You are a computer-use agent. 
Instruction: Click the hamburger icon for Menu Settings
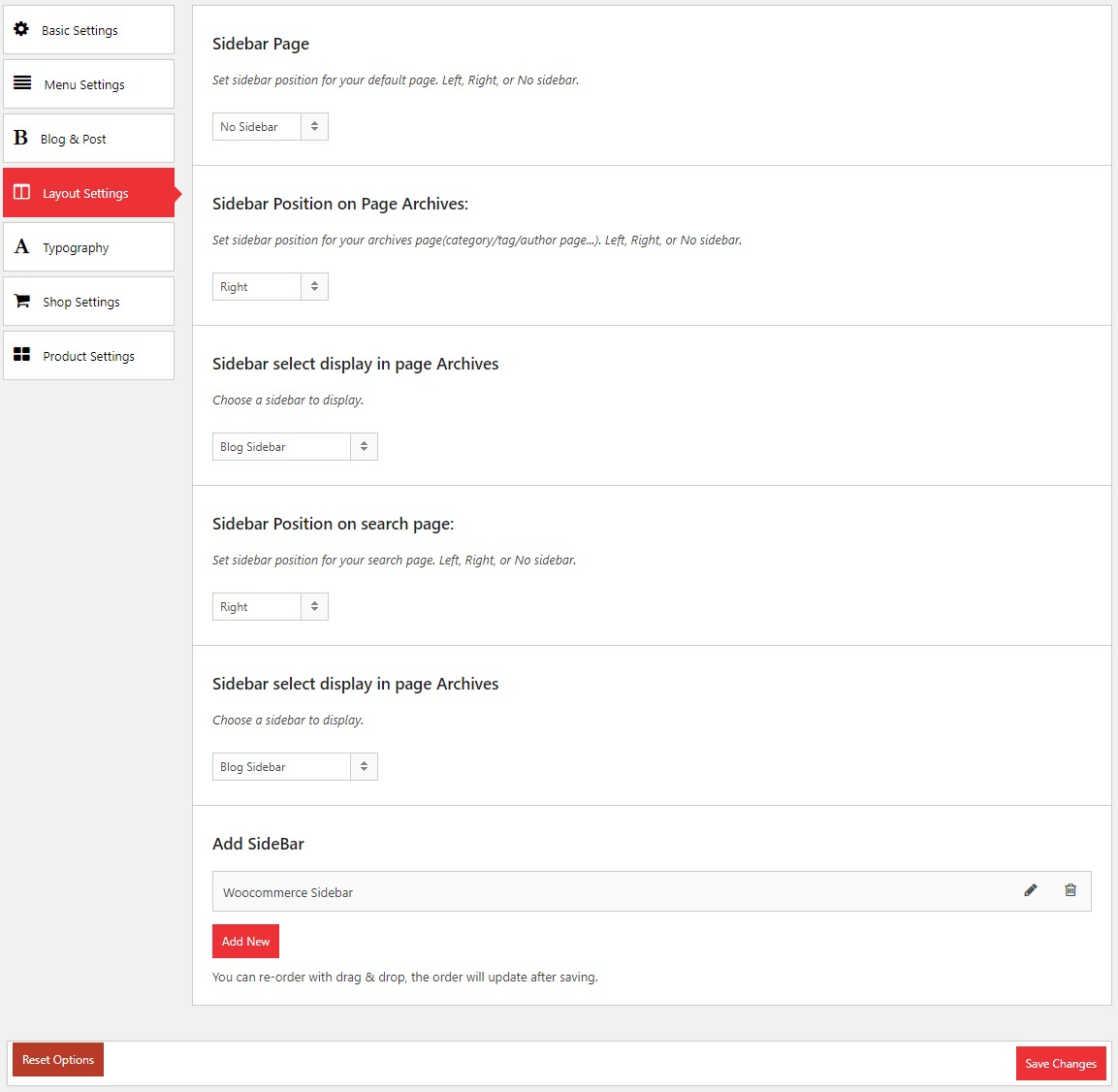pos(22,83)
